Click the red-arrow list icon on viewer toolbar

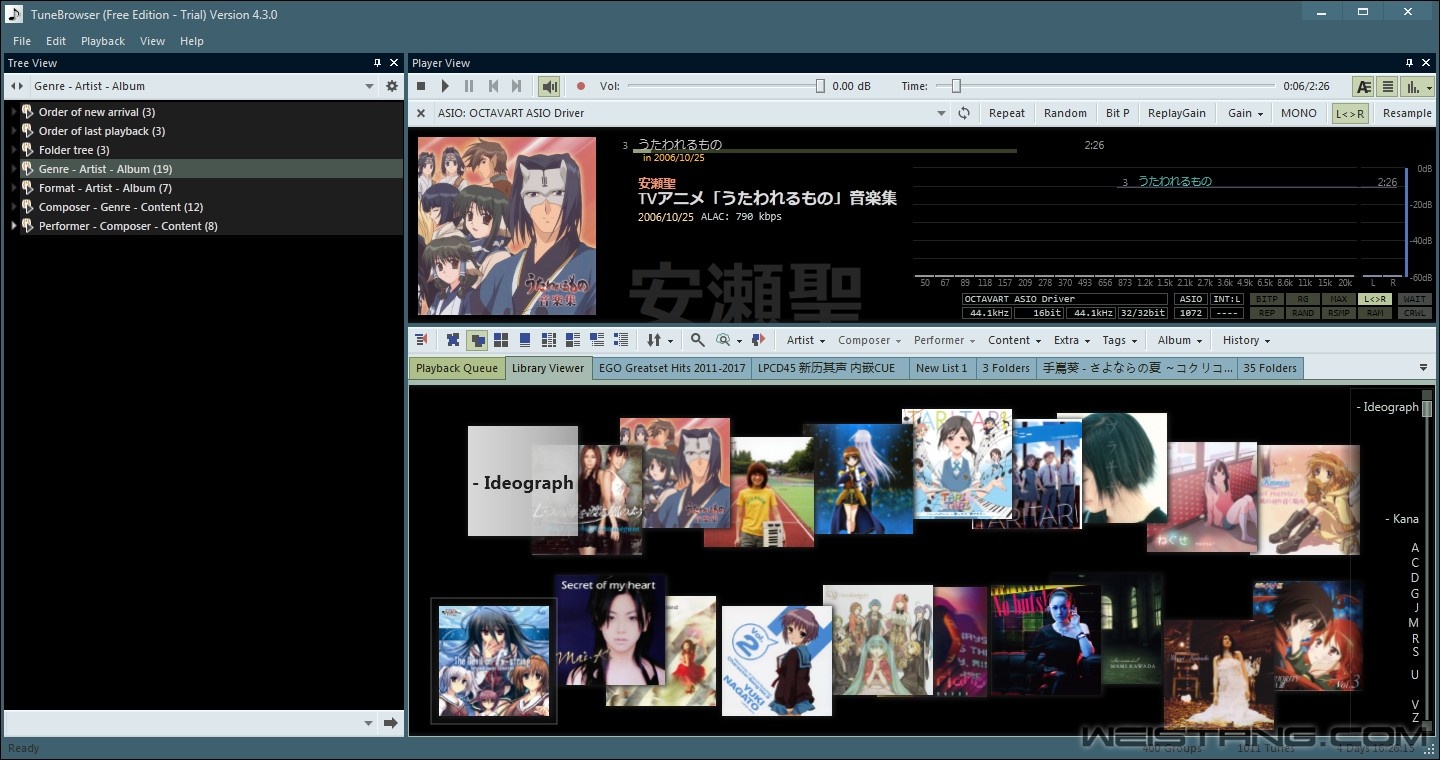pos(422,340)
